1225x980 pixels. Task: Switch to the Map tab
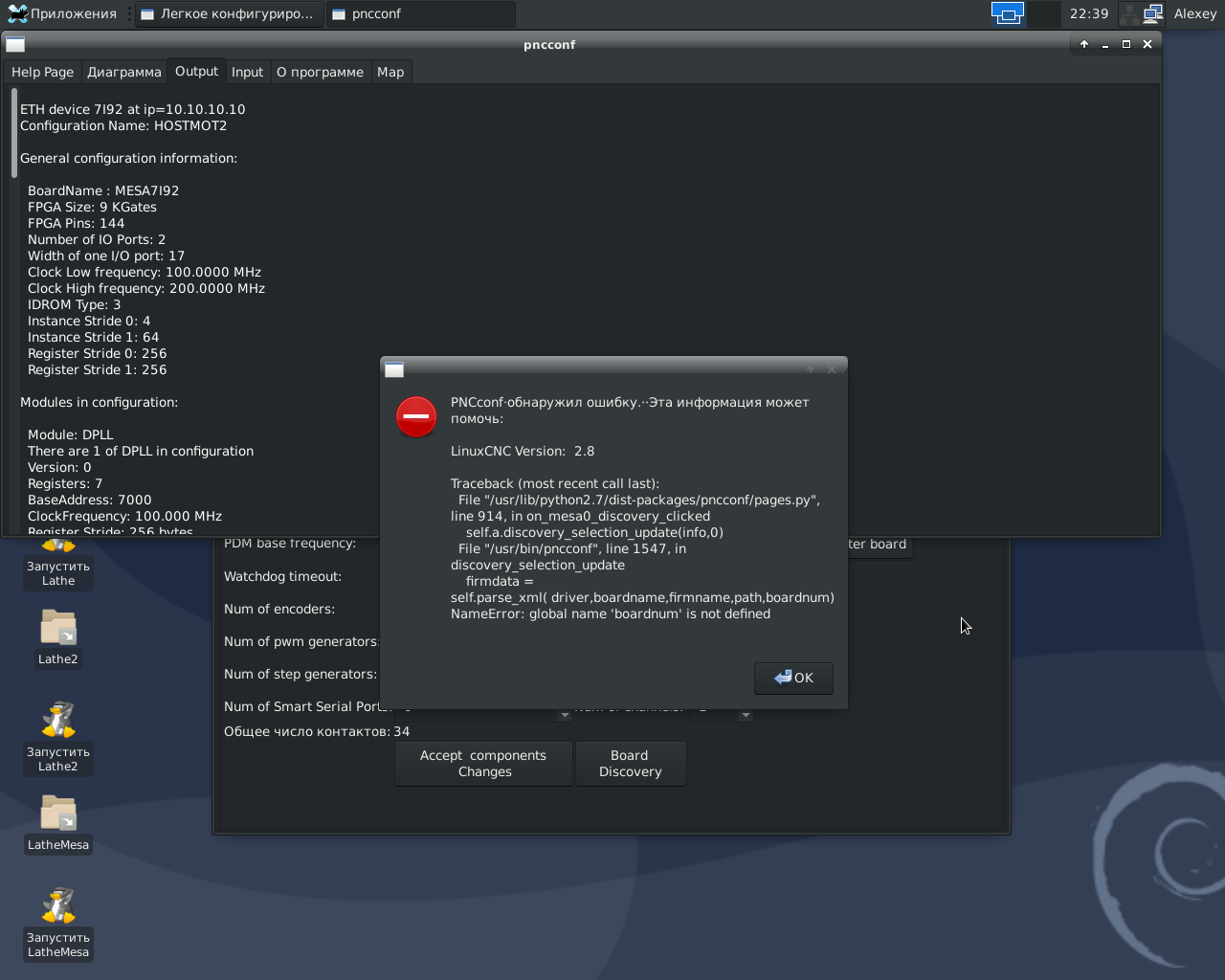pyautogui.click(x=390, y=72)
